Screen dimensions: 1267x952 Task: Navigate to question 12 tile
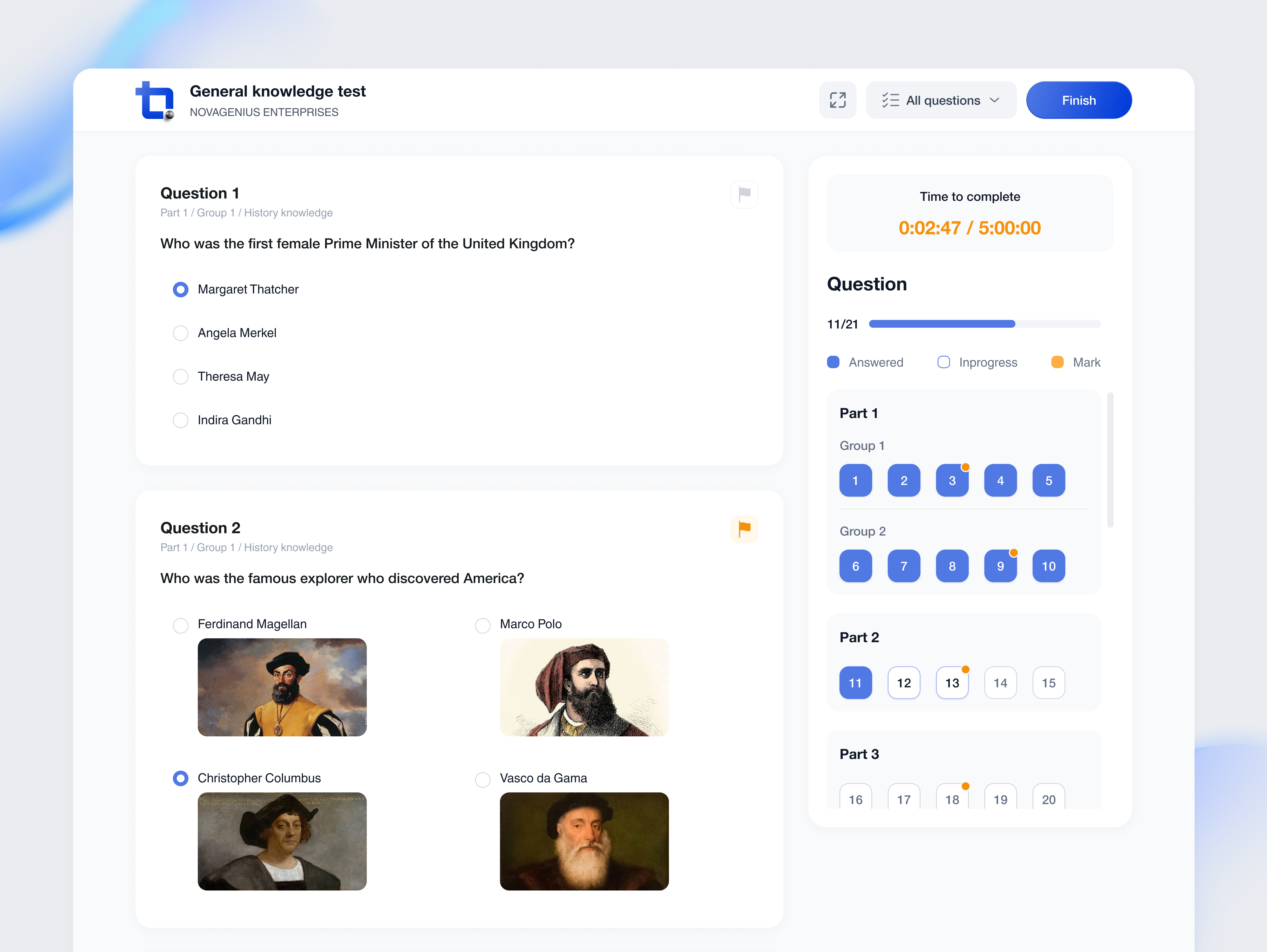pos(904,683)
